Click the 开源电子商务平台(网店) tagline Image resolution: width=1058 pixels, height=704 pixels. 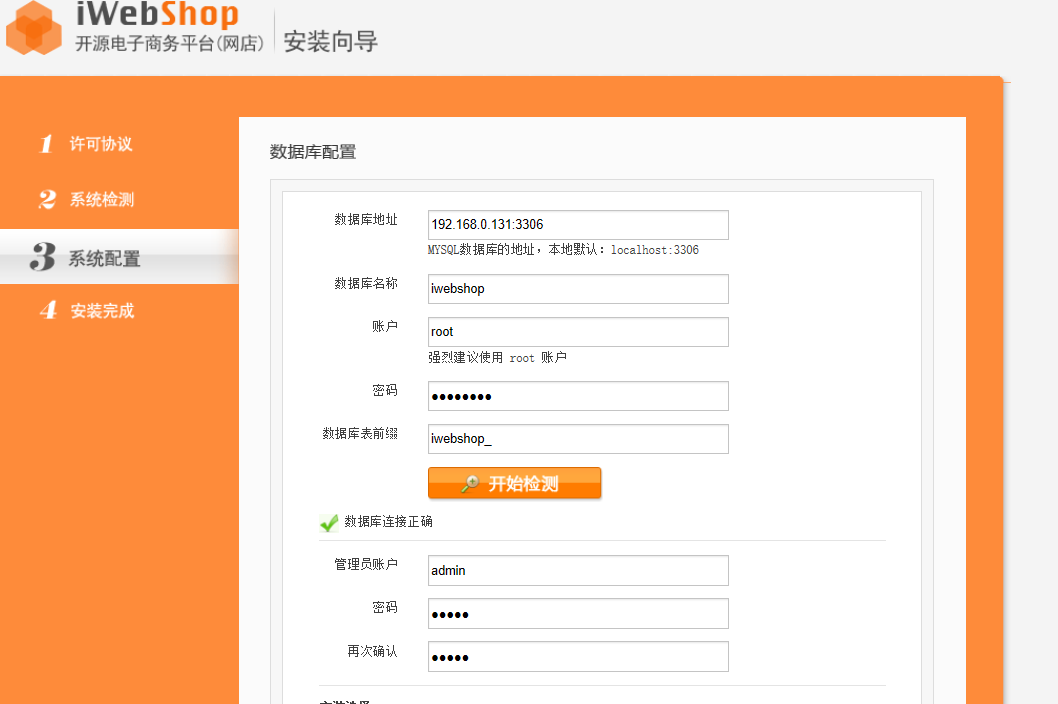pos(169,44)
